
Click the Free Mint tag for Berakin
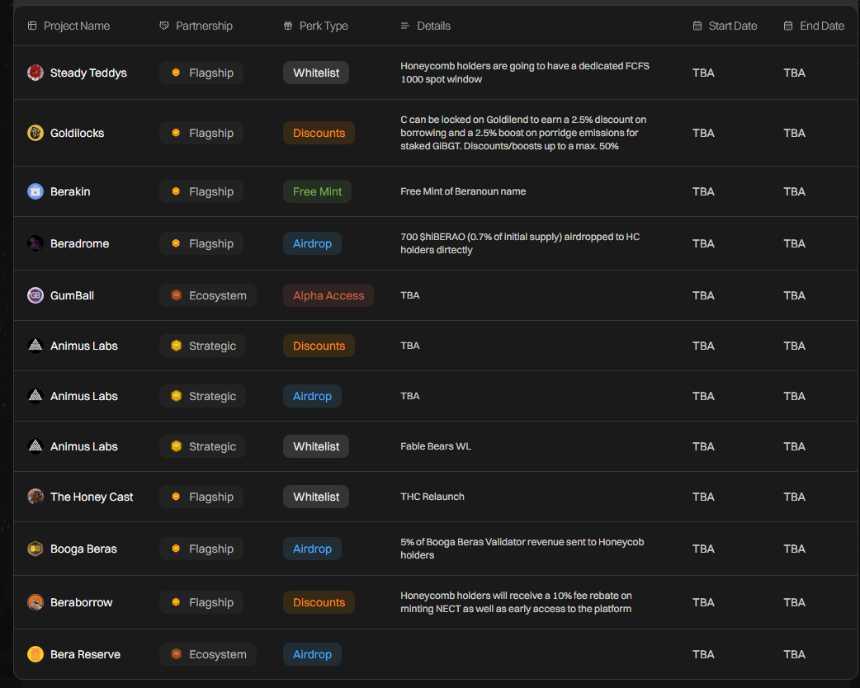pos(317,191)
